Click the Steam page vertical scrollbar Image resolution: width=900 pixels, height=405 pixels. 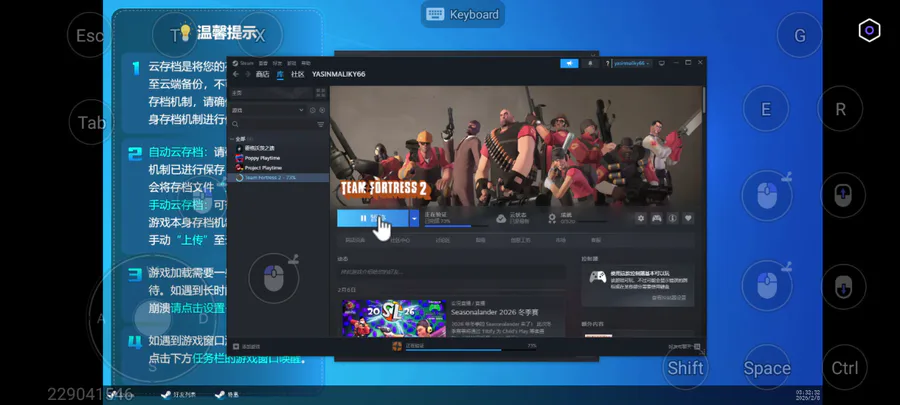tap(704, 100)
